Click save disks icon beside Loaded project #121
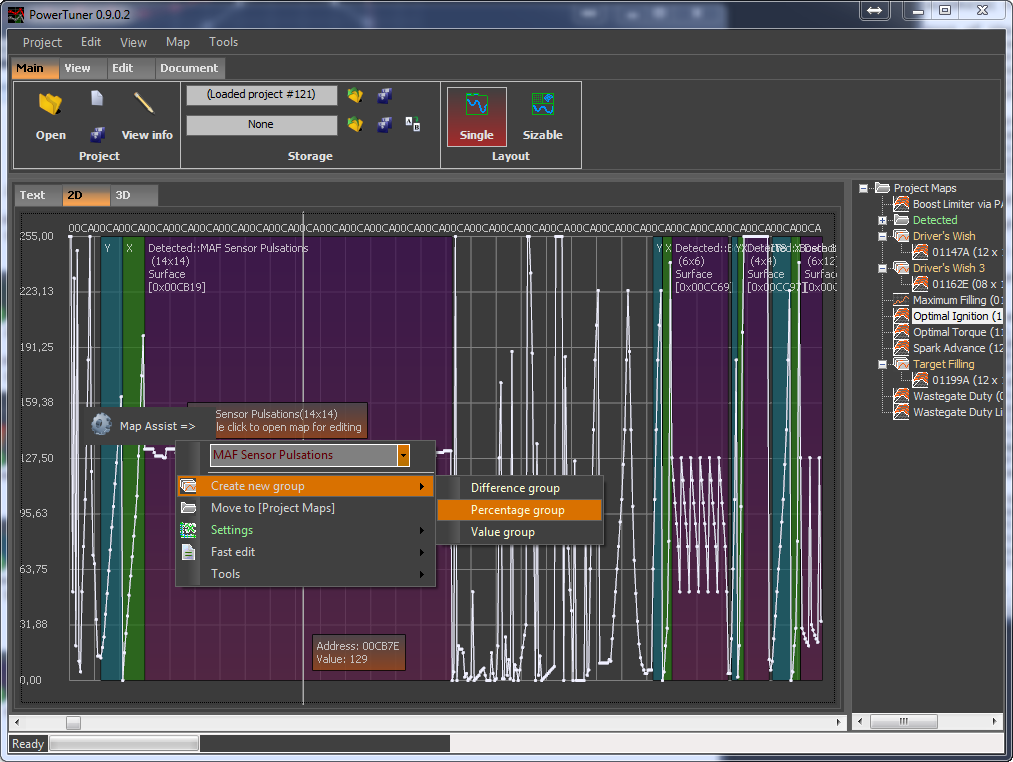1013x762 pixels. click(x=385, y=96)
